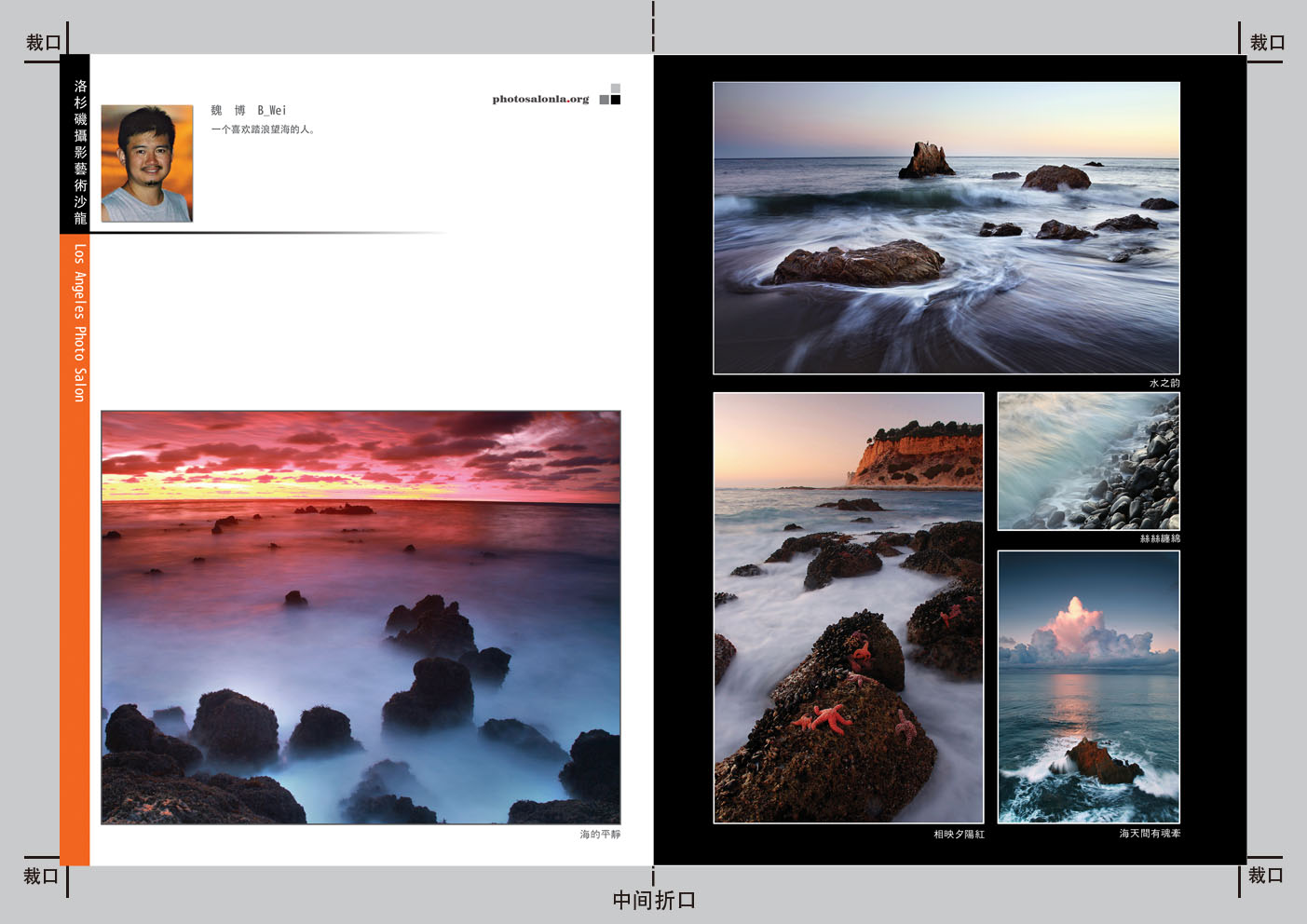Click the photosalonla.org website link
1307x924 pixels.
tap(540, 99)
